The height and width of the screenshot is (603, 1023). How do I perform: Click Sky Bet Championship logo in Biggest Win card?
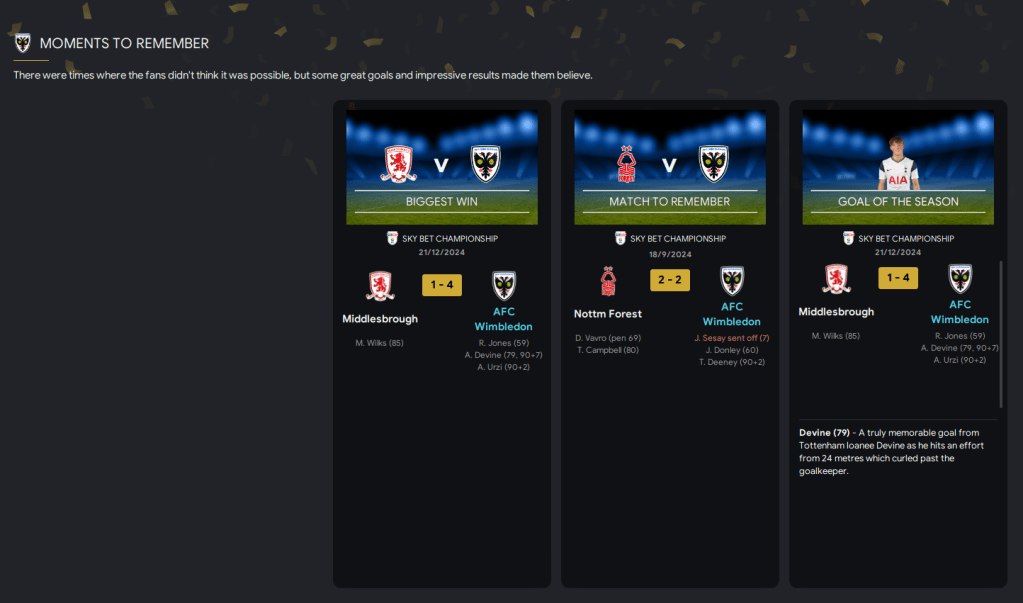pyautogui.click(x=392, y=238)
